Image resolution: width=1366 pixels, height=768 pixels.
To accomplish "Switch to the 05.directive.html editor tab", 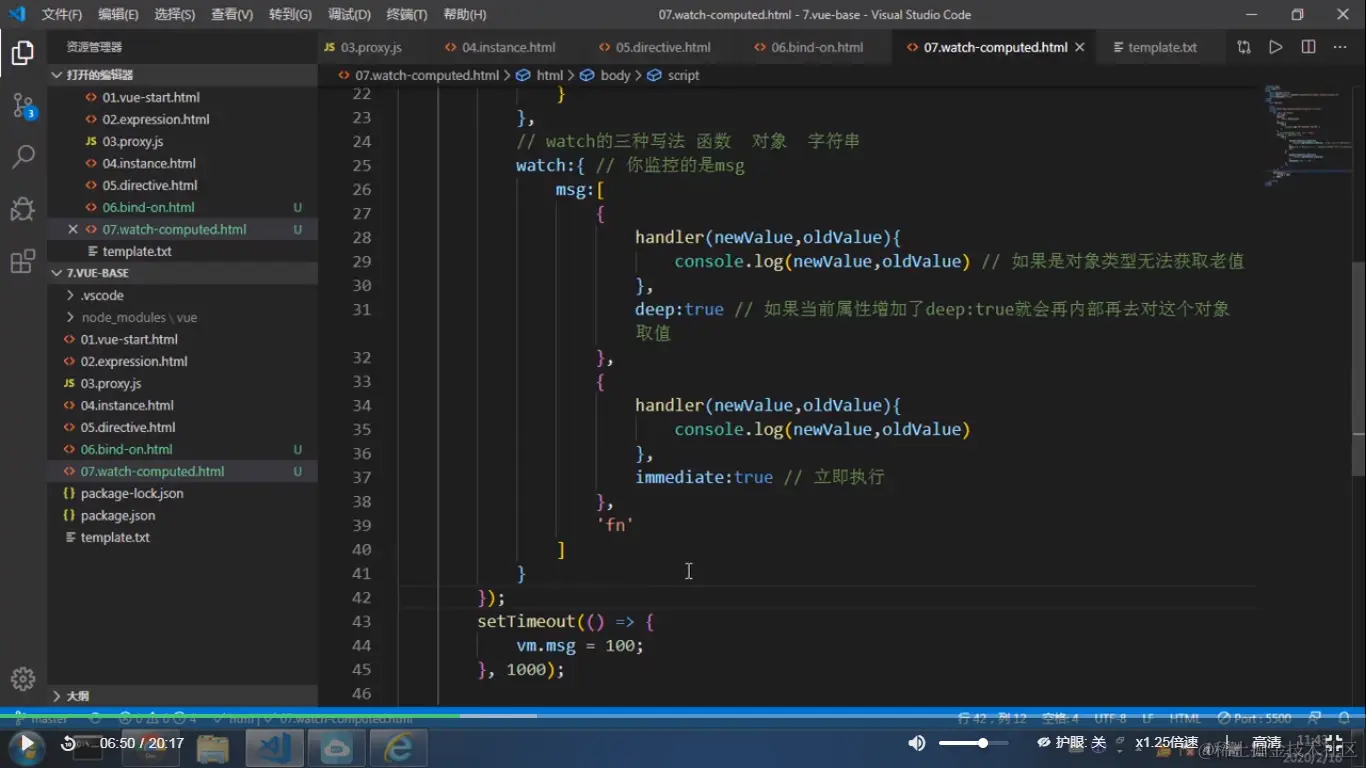I will coord(663,47).
